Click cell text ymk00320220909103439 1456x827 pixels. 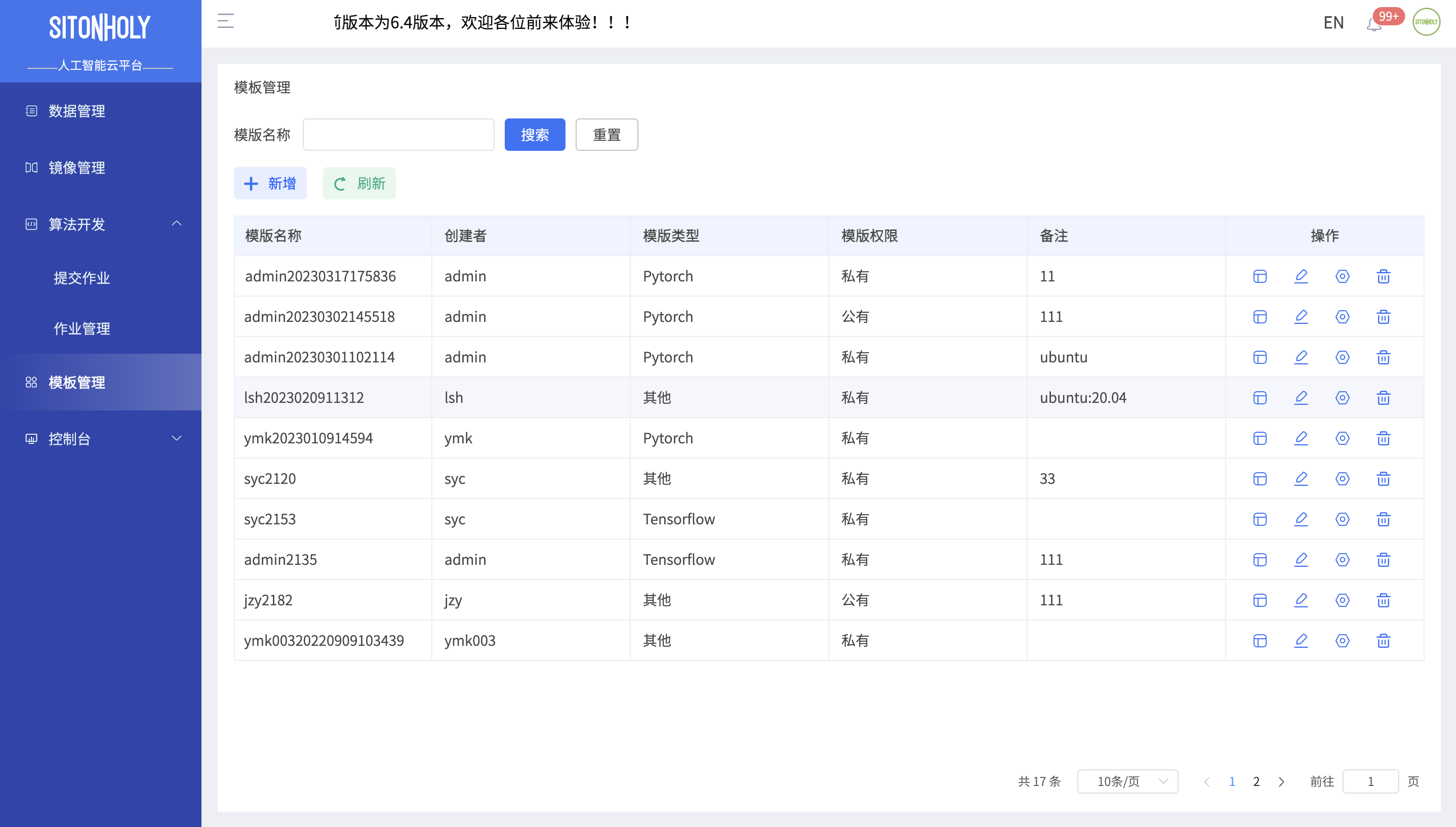click(324, 641)
